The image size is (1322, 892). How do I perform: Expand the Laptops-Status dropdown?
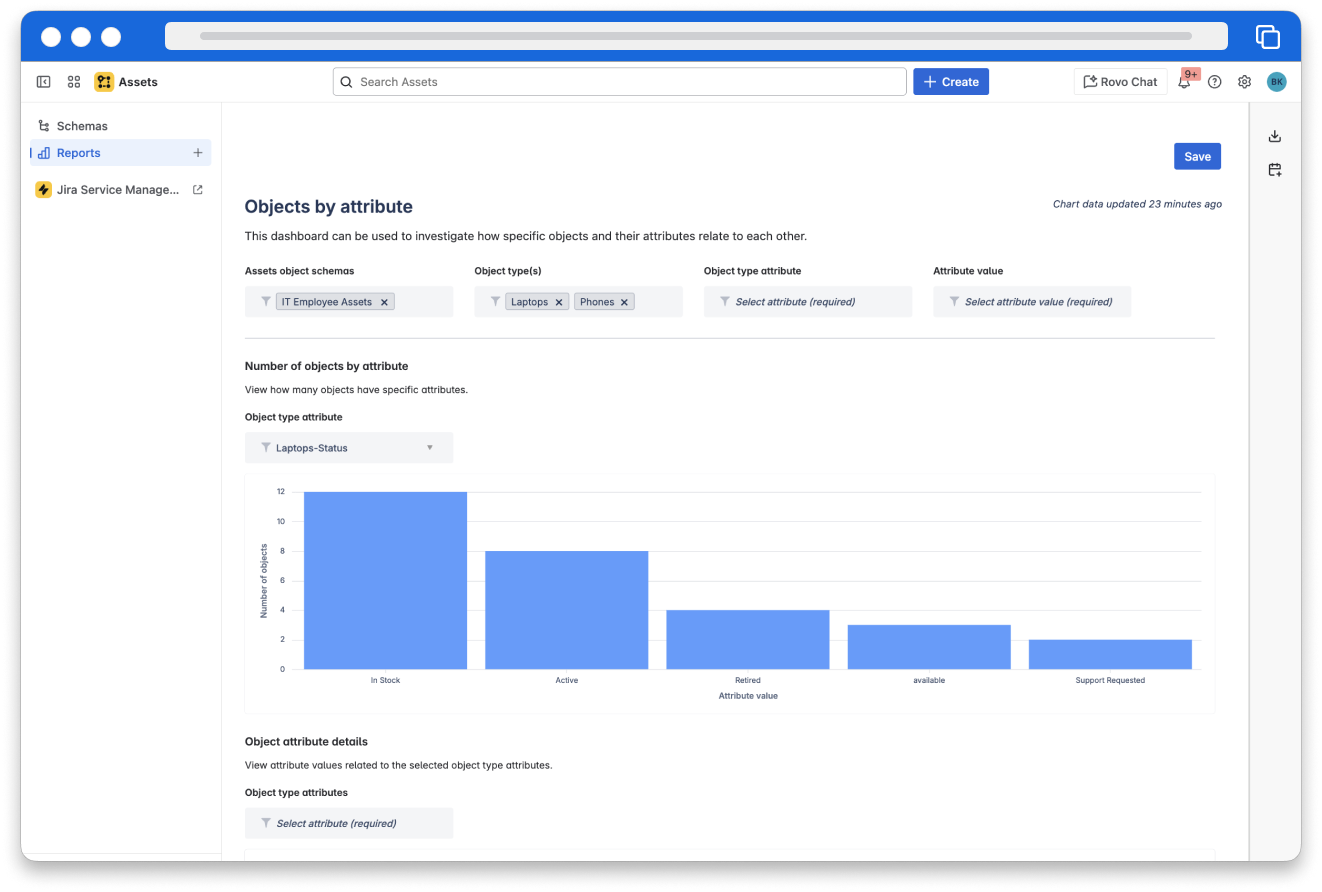[x=349, y=448]
